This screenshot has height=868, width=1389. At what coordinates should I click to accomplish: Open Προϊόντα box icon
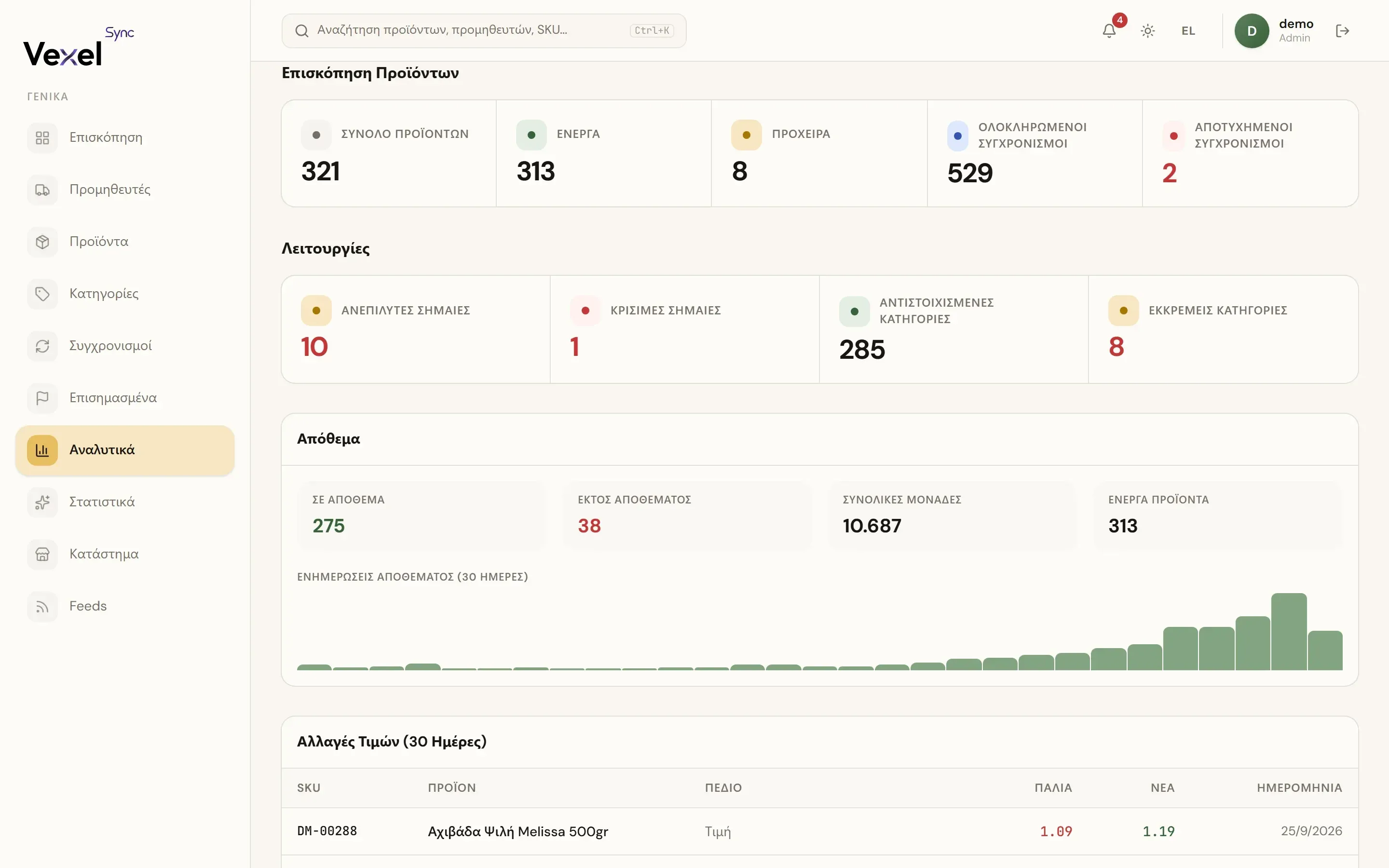42,242
